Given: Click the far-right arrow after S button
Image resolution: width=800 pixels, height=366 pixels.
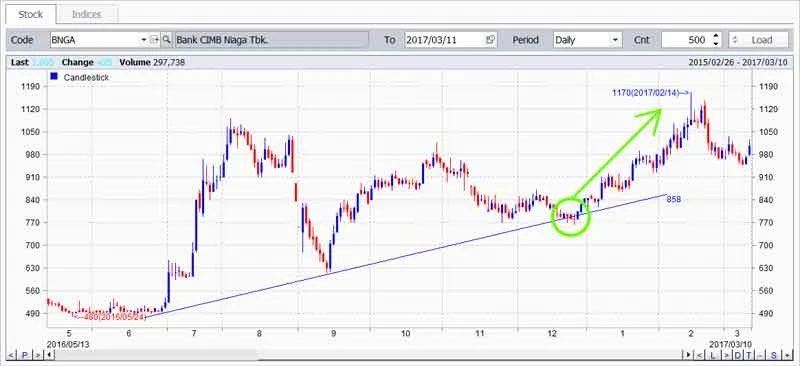Looking at the screenshot, I should click(787, 355).
